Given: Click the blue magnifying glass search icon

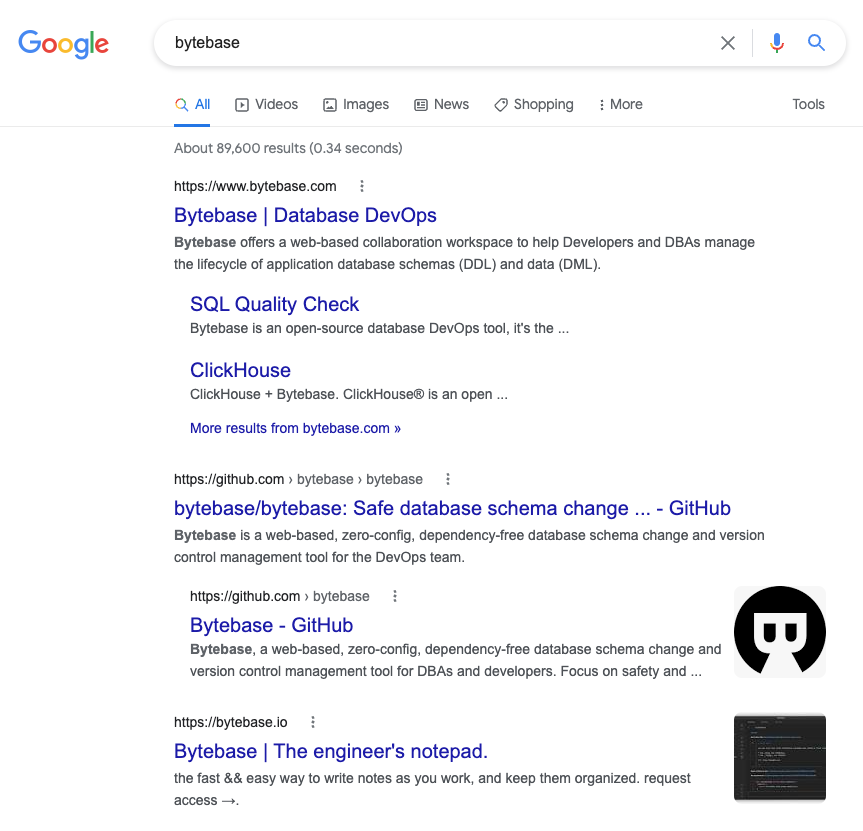Looking at the screenshot, I should (816, 43).
